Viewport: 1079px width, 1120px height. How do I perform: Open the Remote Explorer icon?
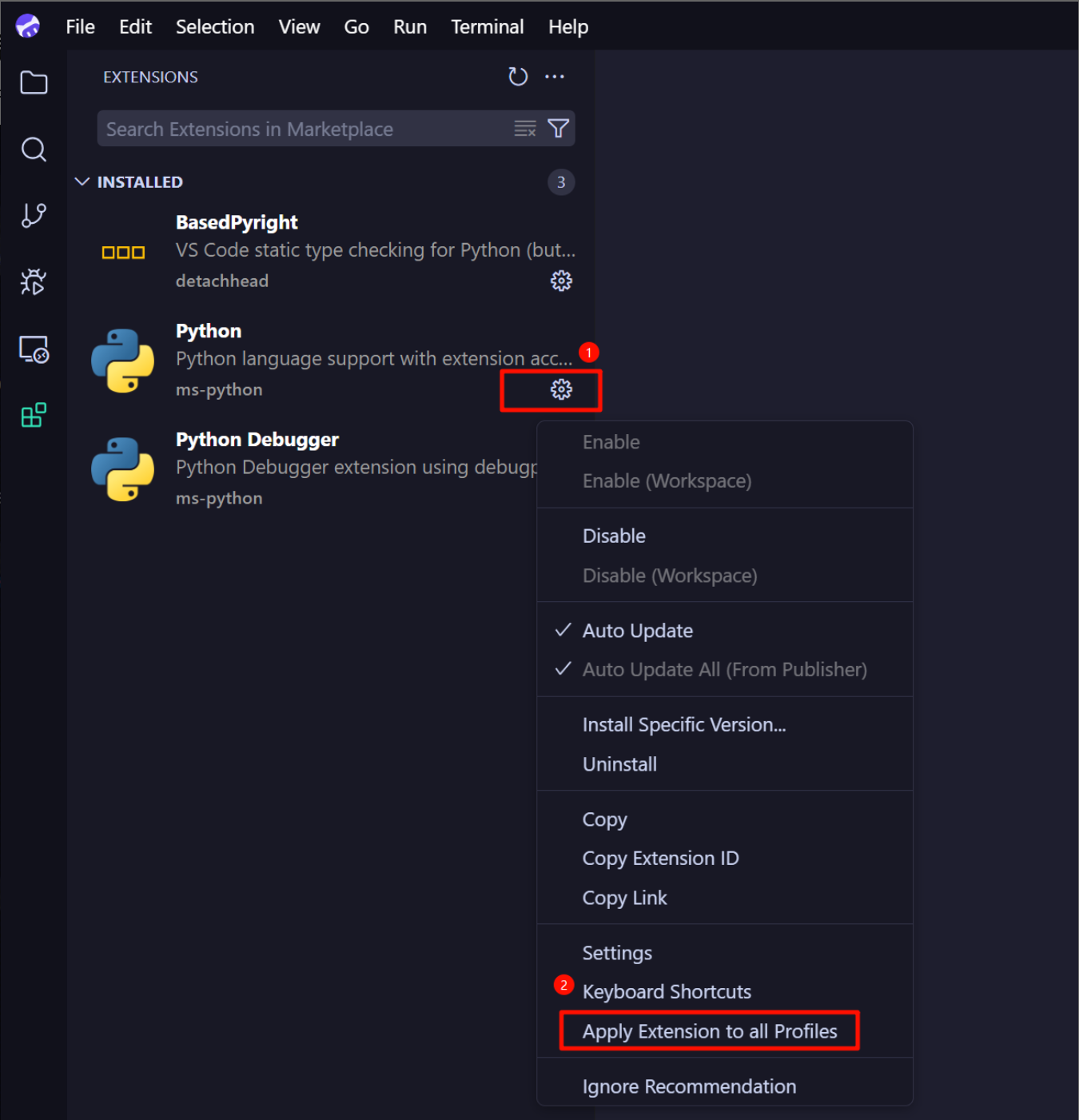tap(33, 349)
